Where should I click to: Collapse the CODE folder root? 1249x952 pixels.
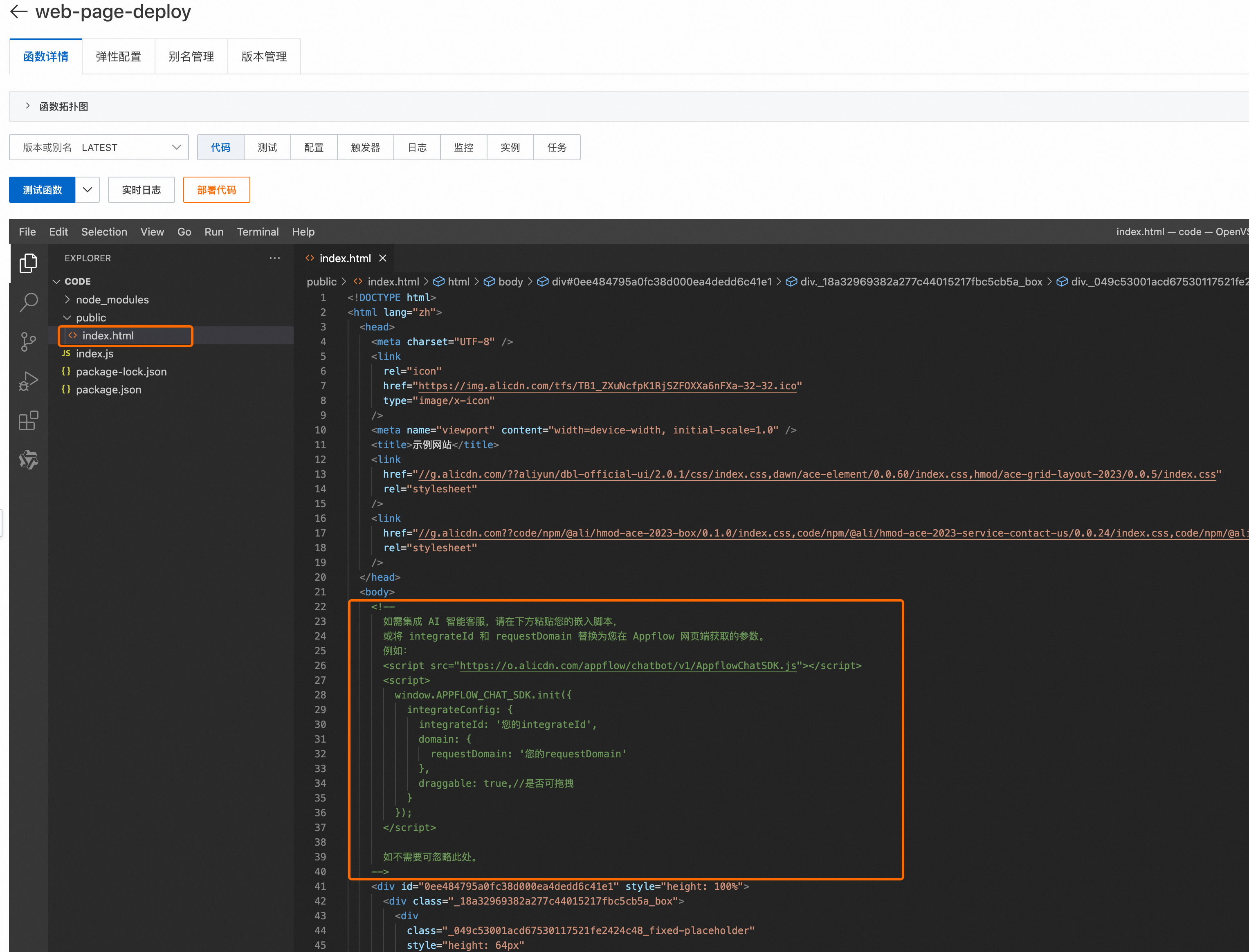[57, 282]
